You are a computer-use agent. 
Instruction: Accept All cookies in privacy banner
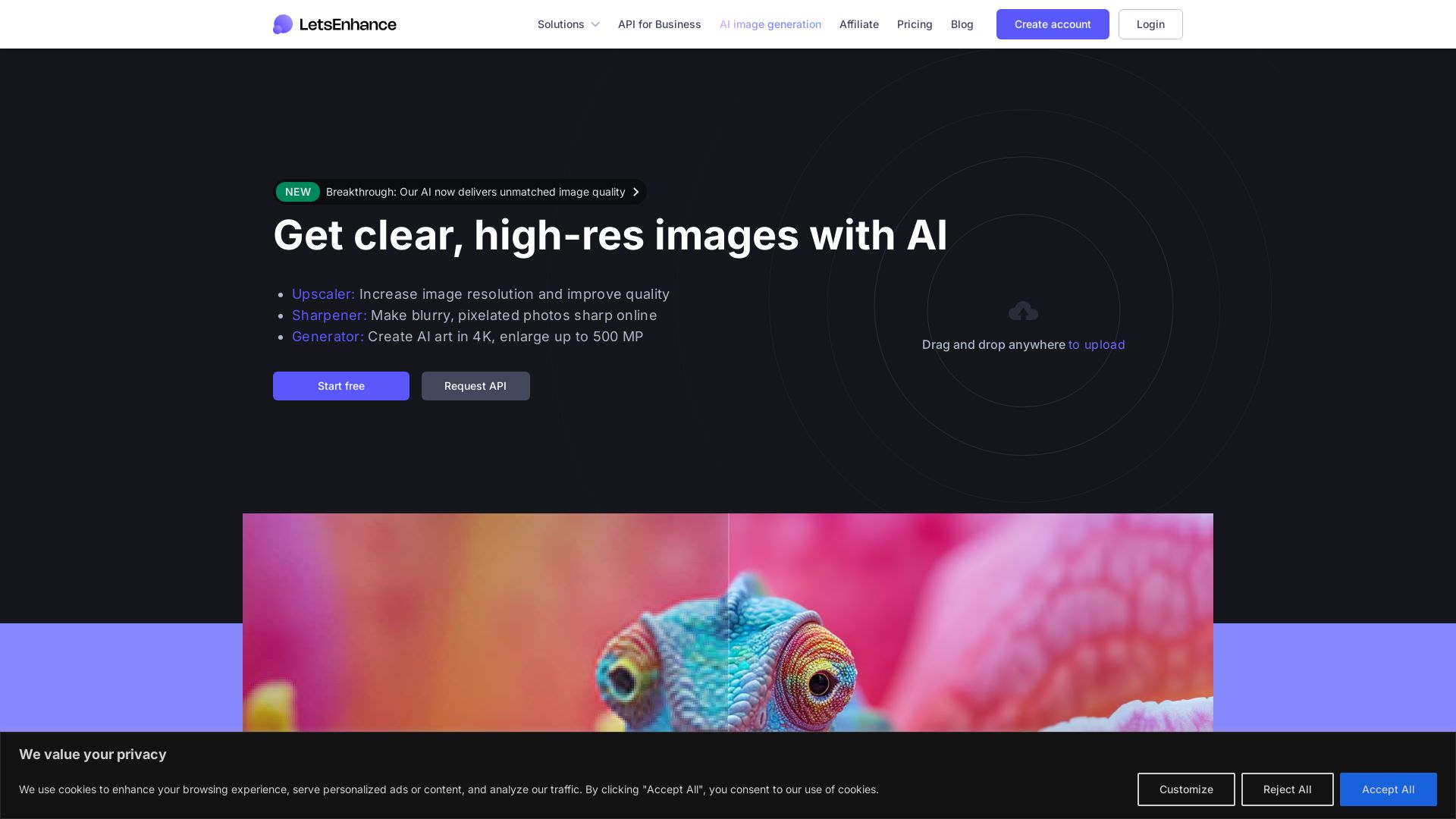[1388, 789]
